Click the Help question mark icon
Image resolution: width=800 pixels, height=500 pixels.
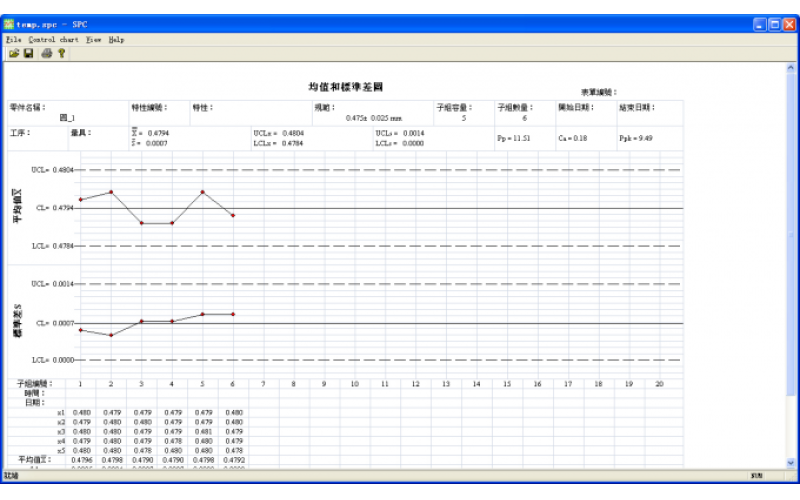click(61, 53)
